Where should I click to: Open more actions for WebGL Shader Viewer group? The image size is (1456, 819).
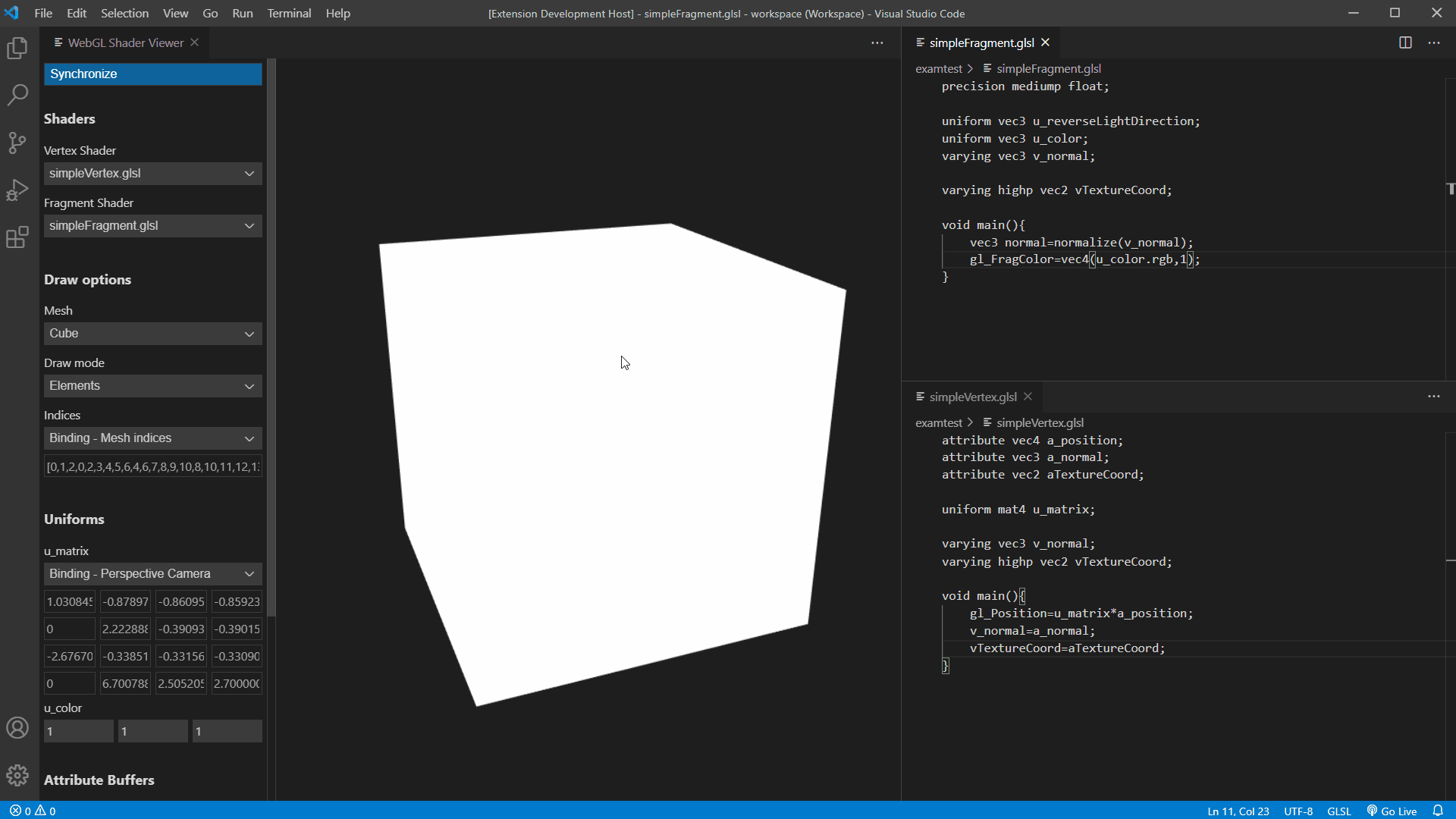pyautogui.click(x=877, y=42)
